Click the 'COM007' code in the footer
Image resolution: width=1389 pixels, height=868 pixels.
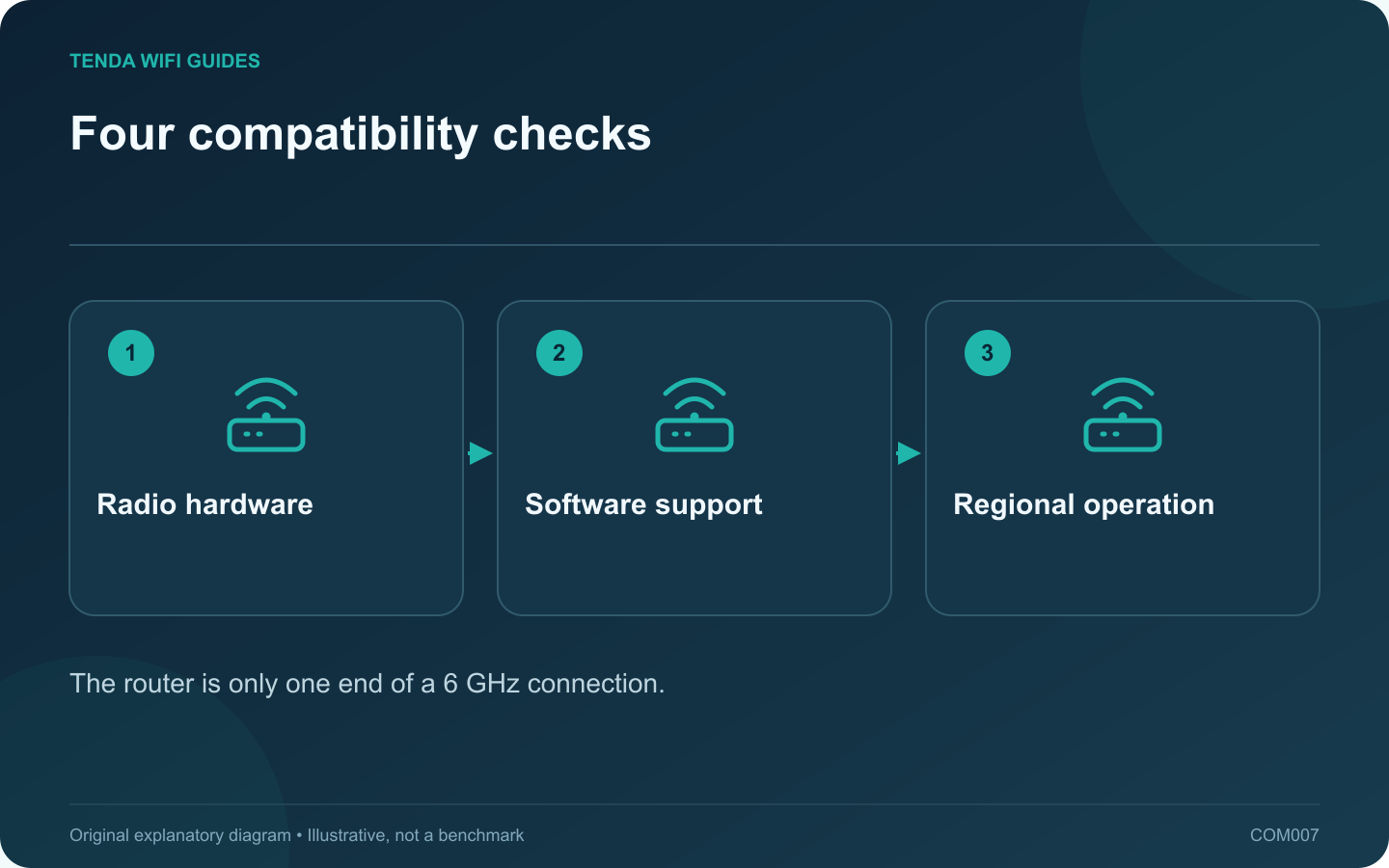[1284, 835]
